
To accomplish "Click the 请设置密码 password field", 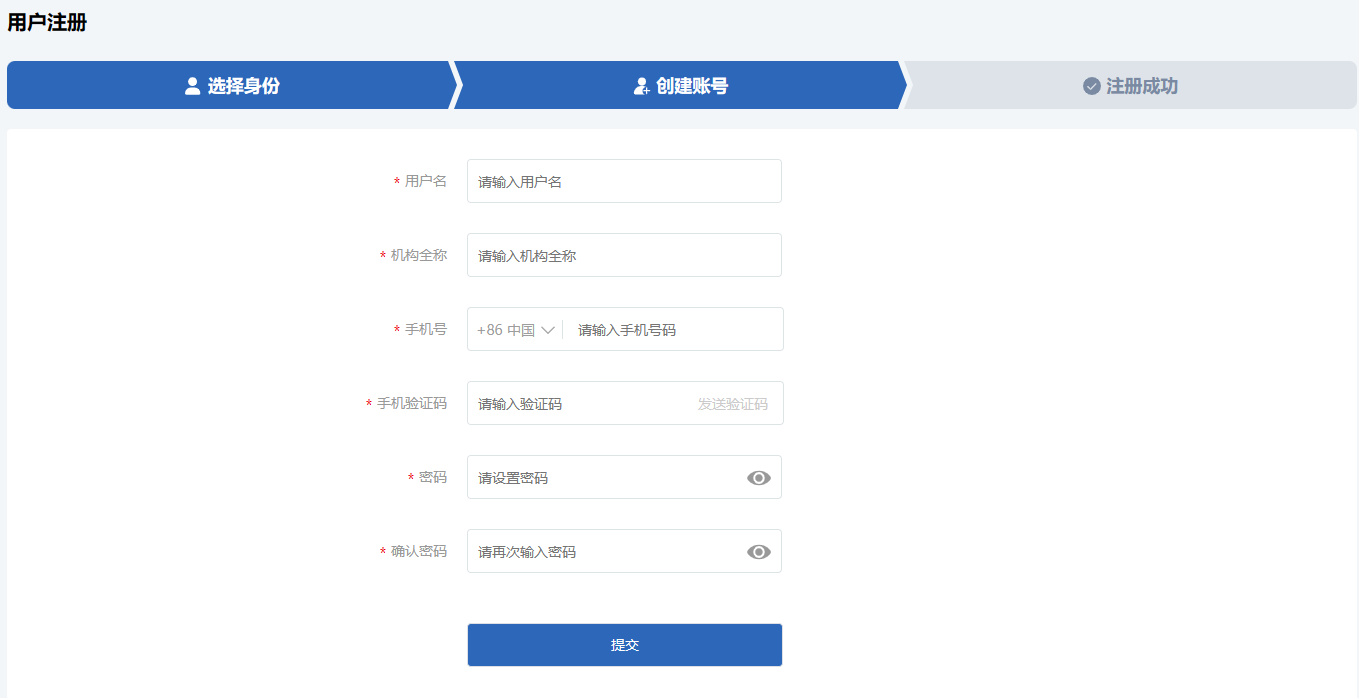I will pos(605,478).
